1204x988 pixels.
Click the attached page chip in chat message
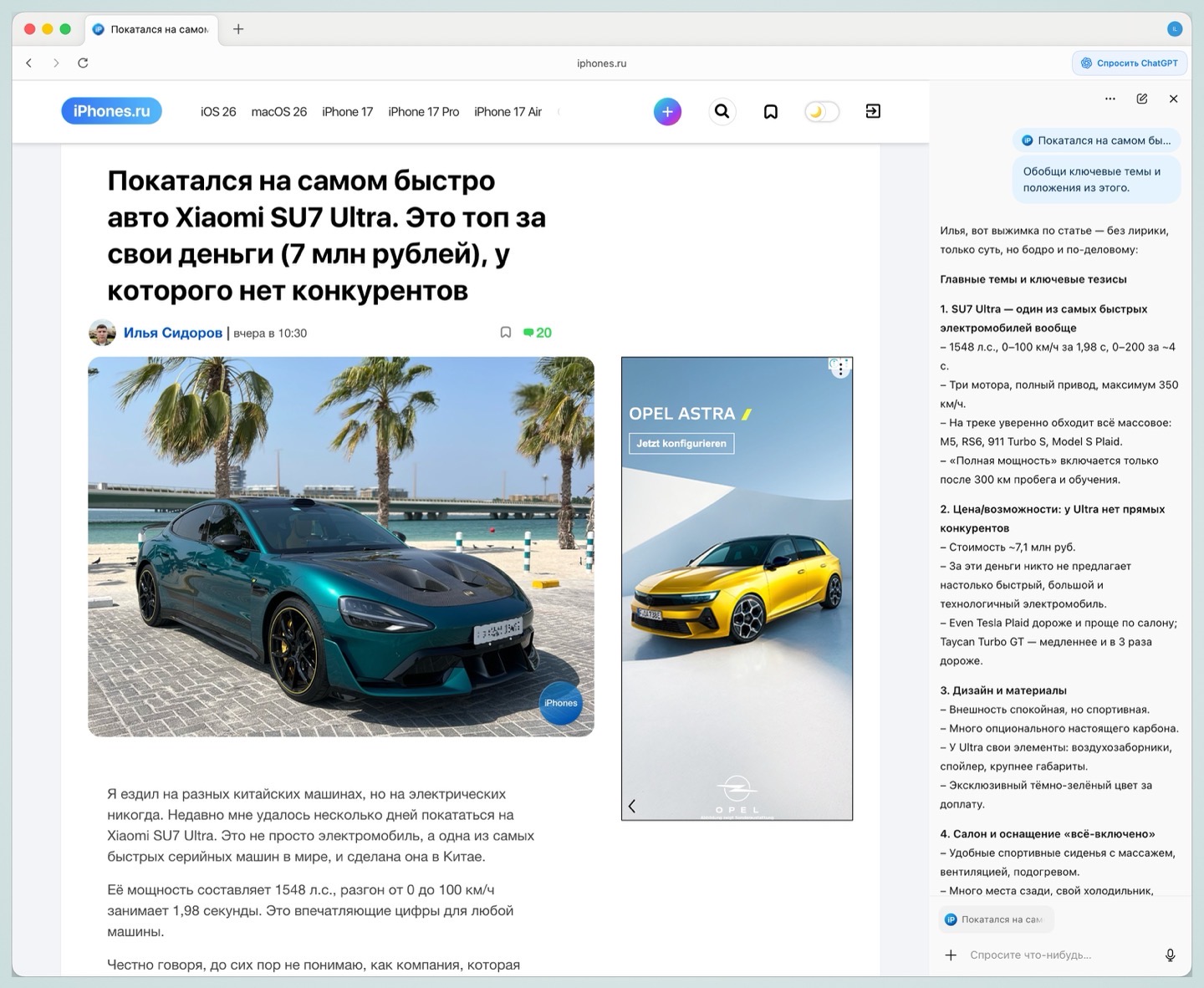pos(1096,140)
